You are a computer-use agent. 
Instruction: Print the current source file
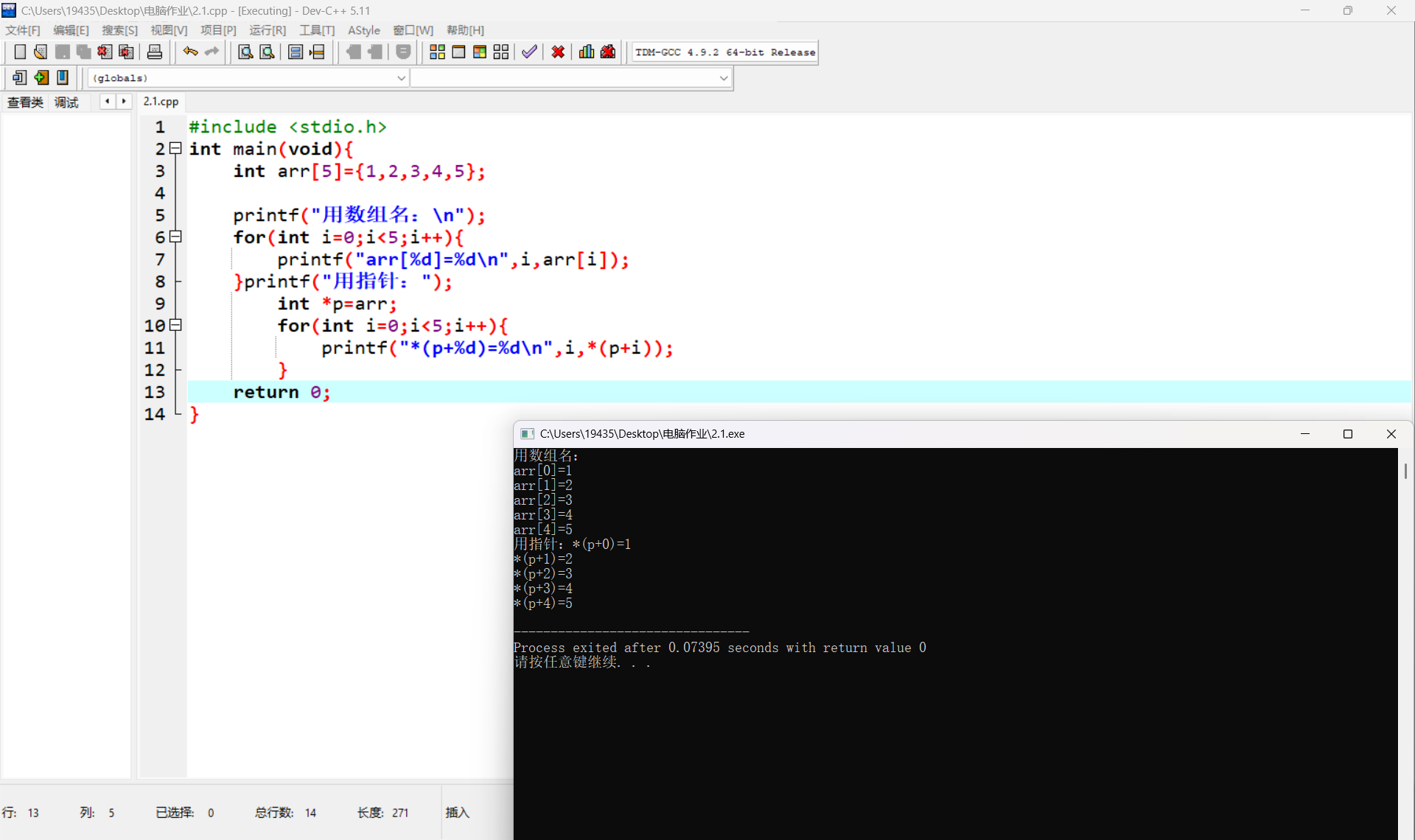[155, 52]
